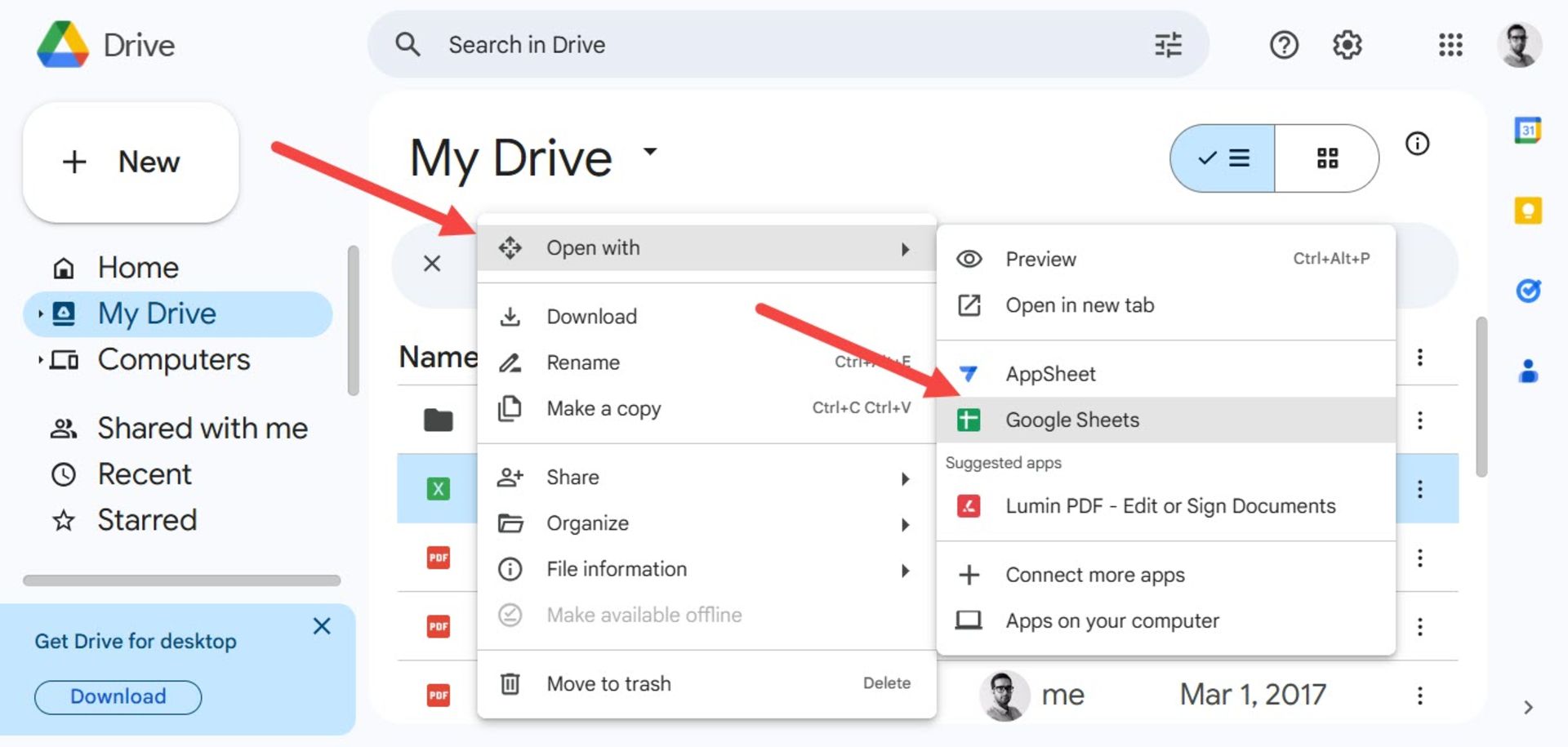Expand the My Drive title dropdown arrow
Viewport: 1568px width, 747px height.
650,151
